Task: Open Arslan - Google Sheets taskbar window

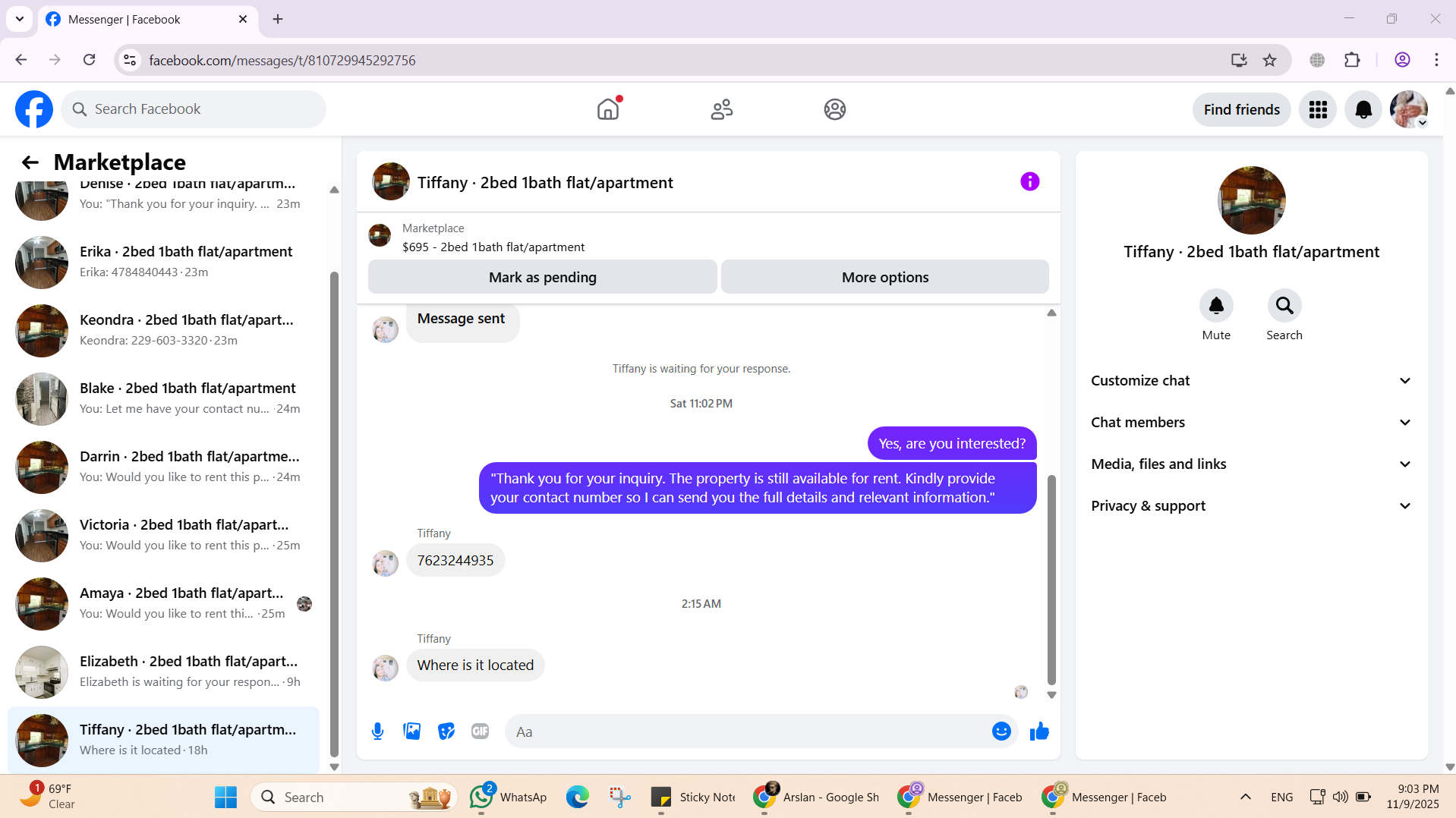Action: coord(816,797)
